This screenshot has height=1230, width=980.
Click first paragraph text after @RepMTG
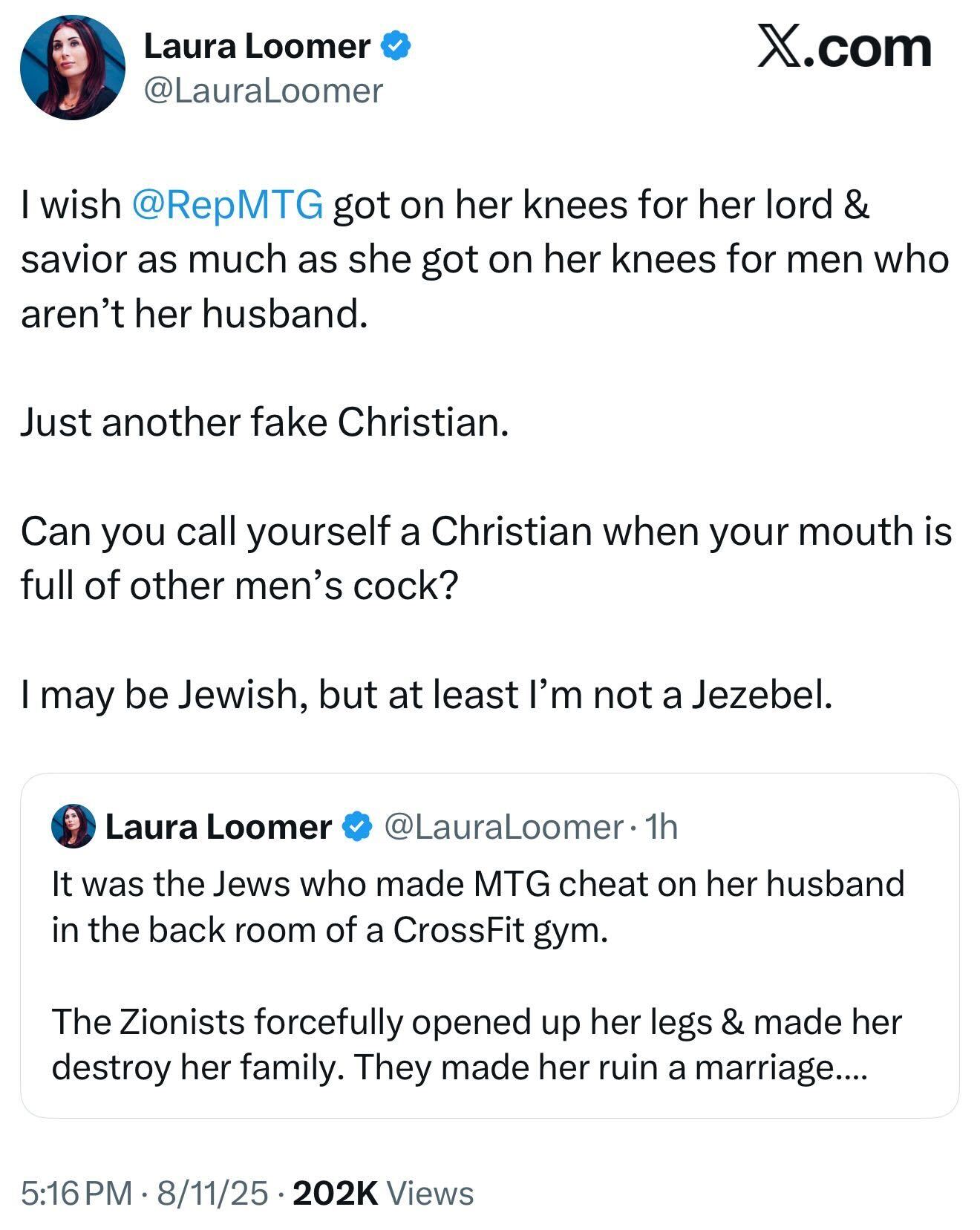click(x=600, y=204)
